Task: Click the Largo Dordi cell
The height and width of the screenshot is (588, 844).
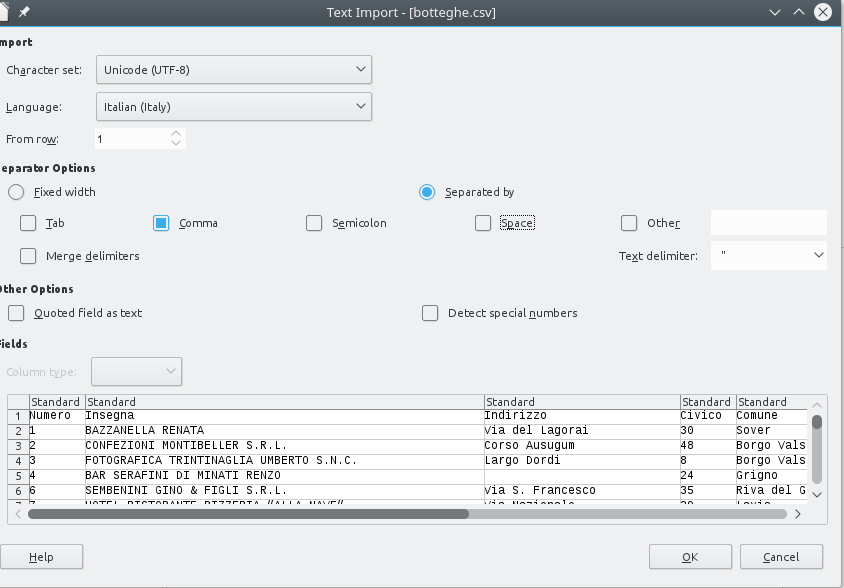Action: 582,461
